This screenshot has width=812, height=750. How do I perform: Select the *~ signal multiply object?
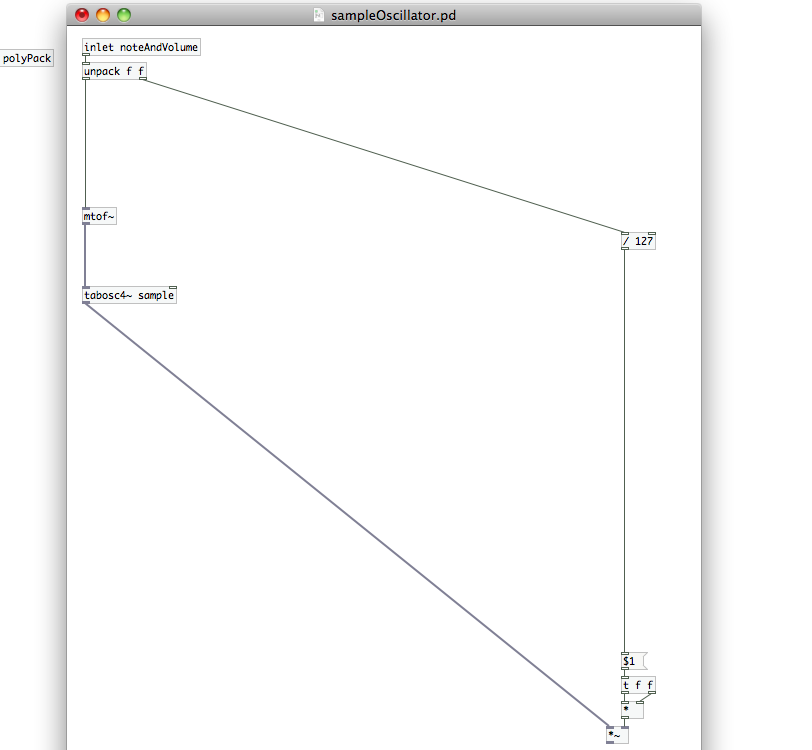(616, 735)
